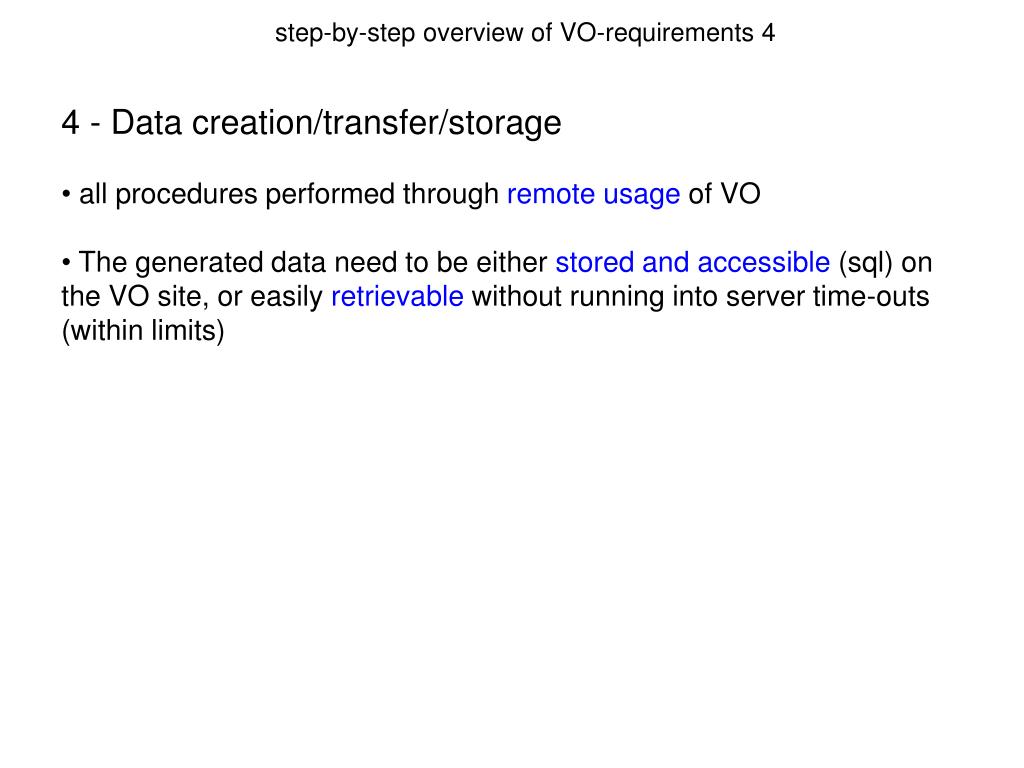Viewport: 1024px width, 768px height.
Task: Click the phrase 'without running into'
Action: (594, 296)
